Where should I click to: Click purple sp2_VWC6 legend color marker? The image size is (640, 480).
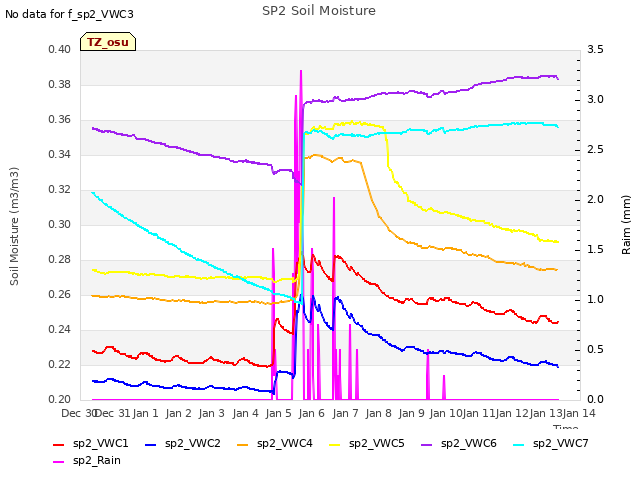click(x=427, y=444)
